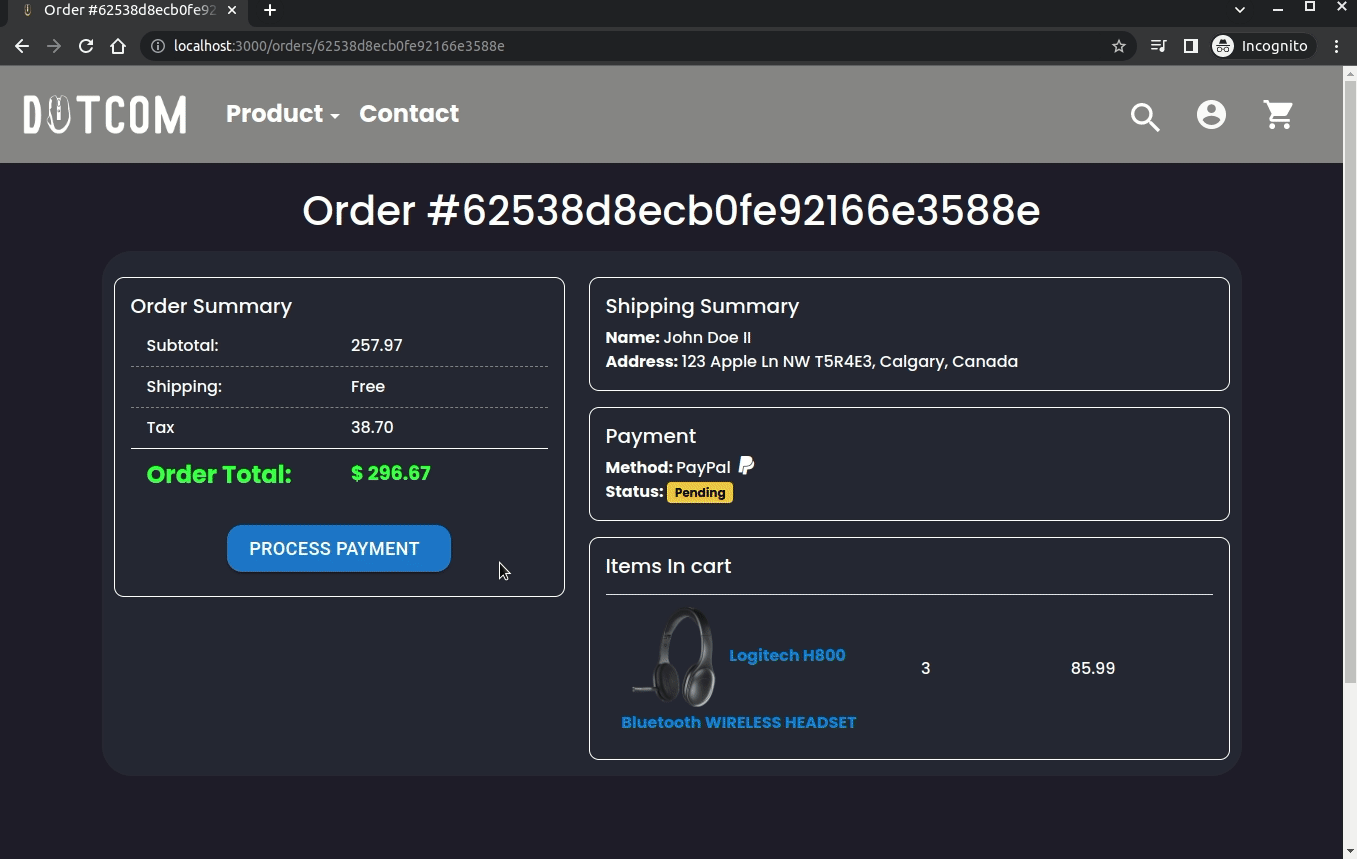Open the Contact menu item

409,113
